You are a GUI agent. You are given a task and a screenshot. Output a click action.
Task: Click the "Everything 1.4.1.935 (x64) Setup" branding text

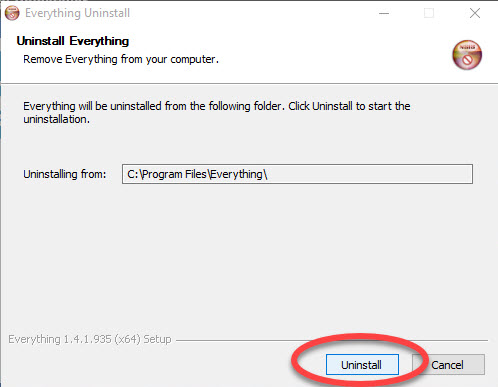(90, 339)
